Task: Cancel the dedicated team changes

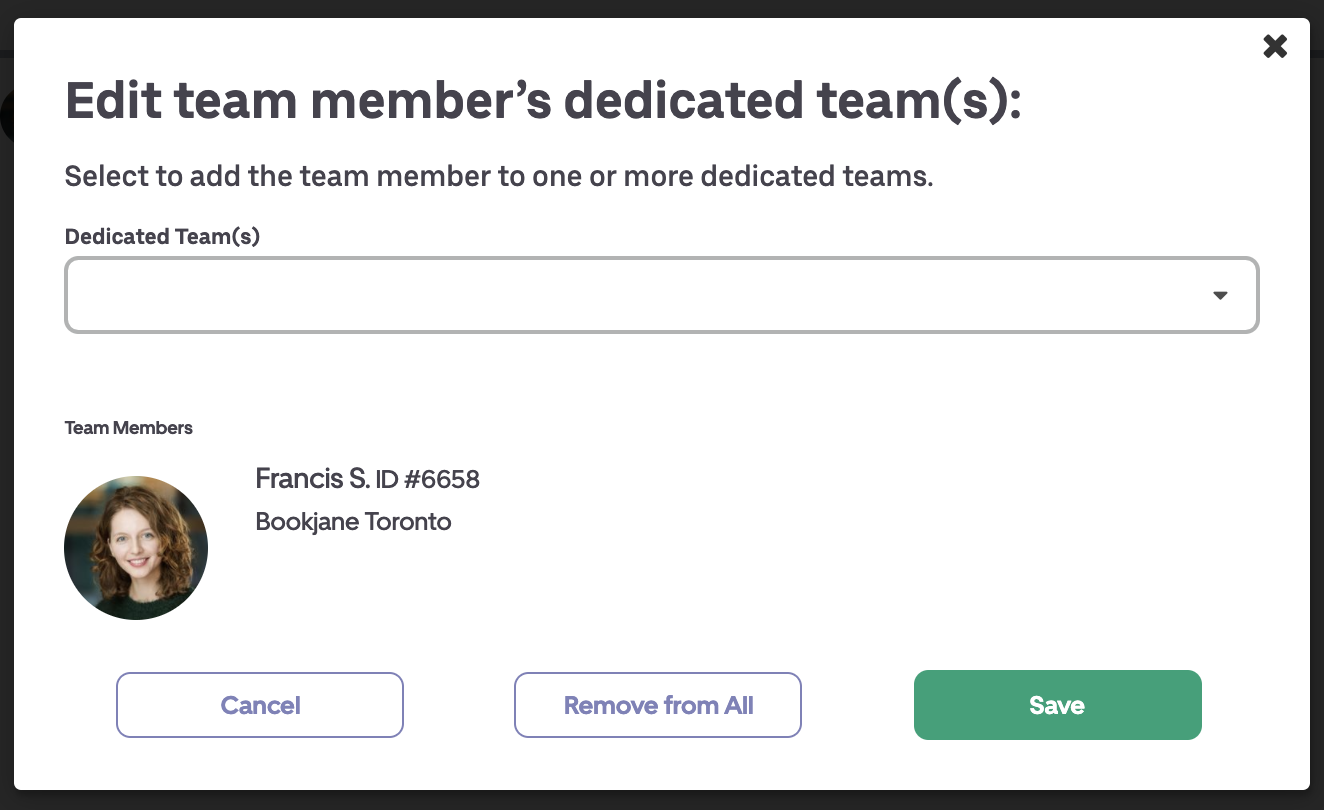Action: coord(259,705)
